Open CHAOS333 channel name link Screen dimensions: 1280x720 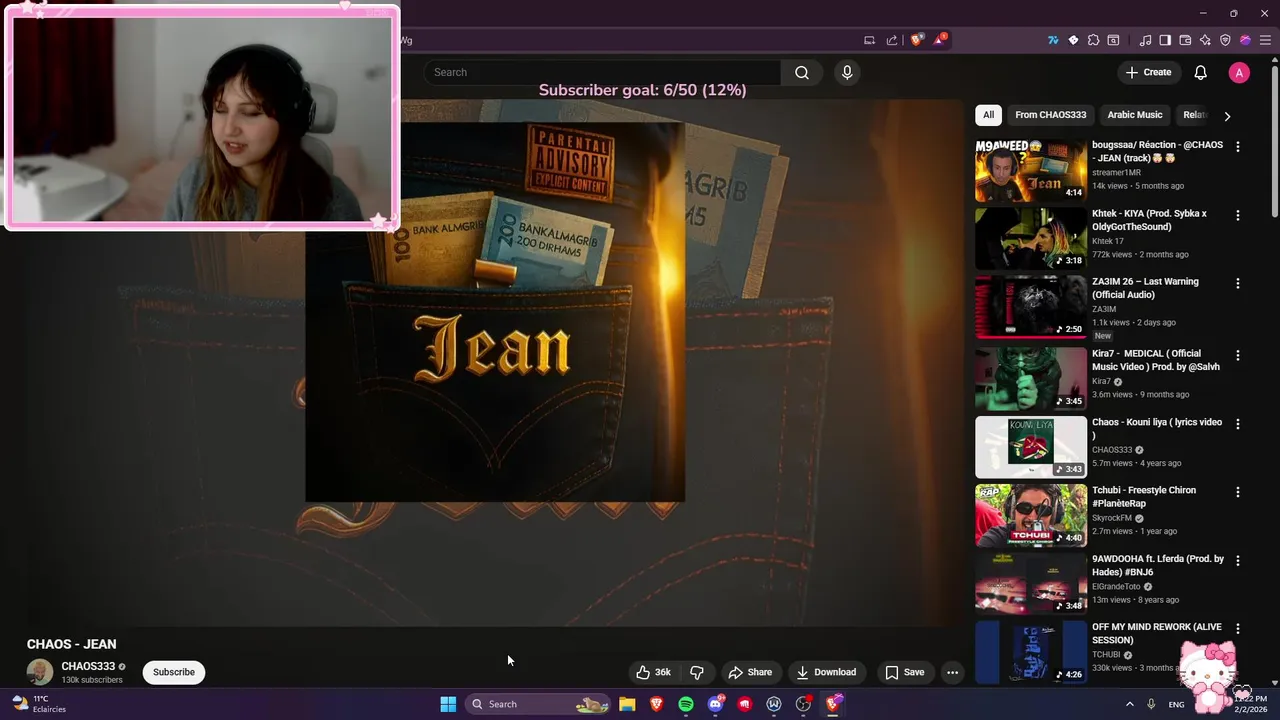88,666
